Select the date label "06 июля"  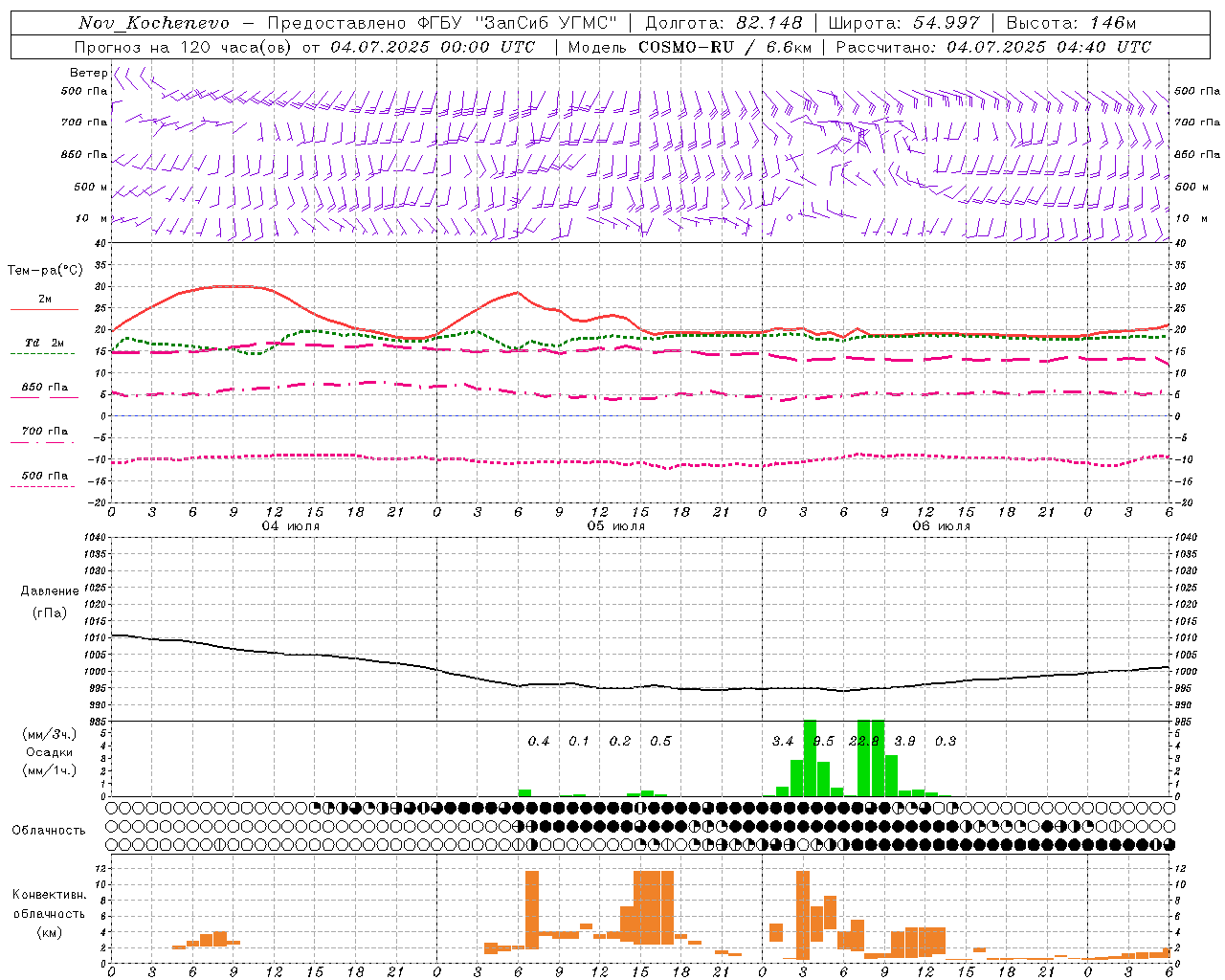coord(942,526)
